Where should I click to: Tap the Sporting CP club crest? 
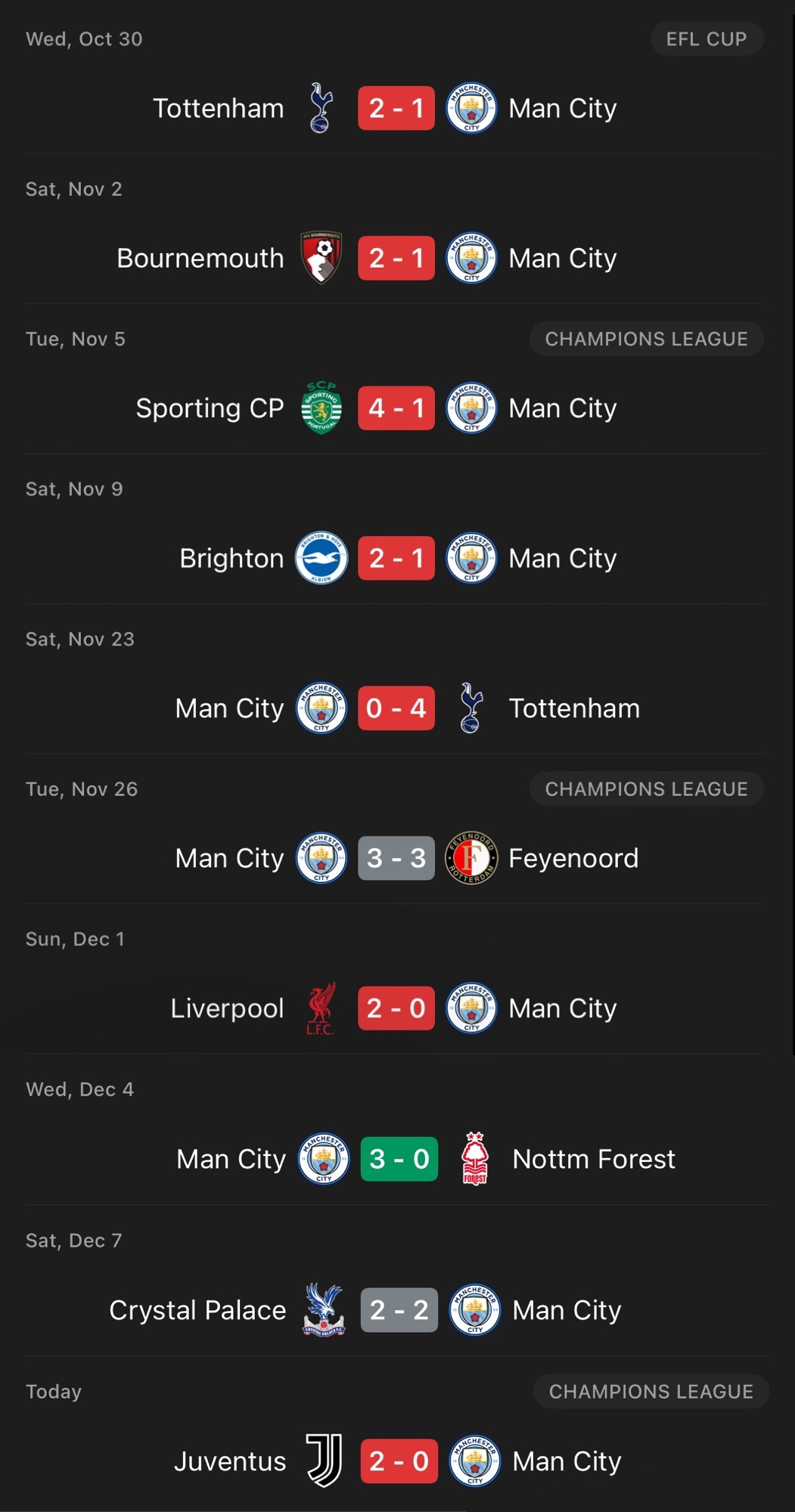[321, 407]
